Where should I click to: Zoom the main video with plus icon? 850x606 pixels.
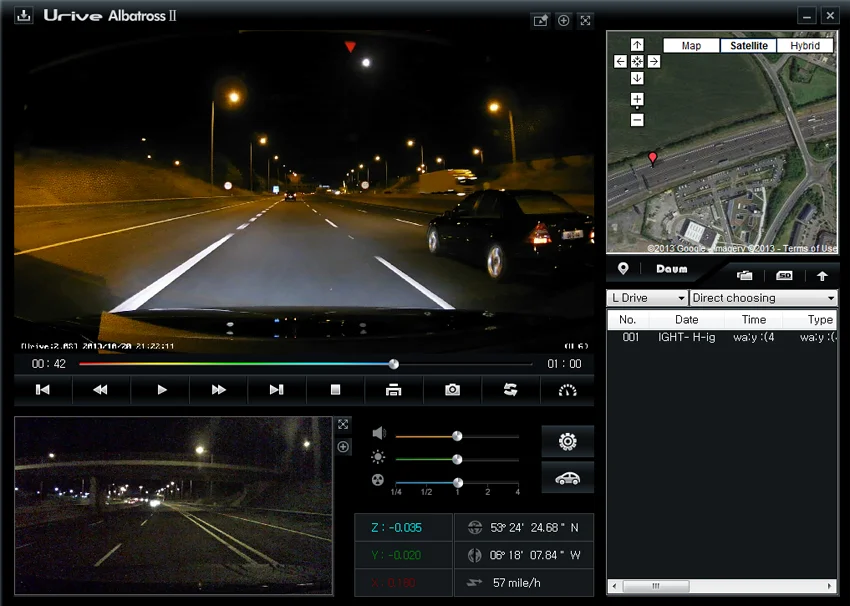(564, 21)
